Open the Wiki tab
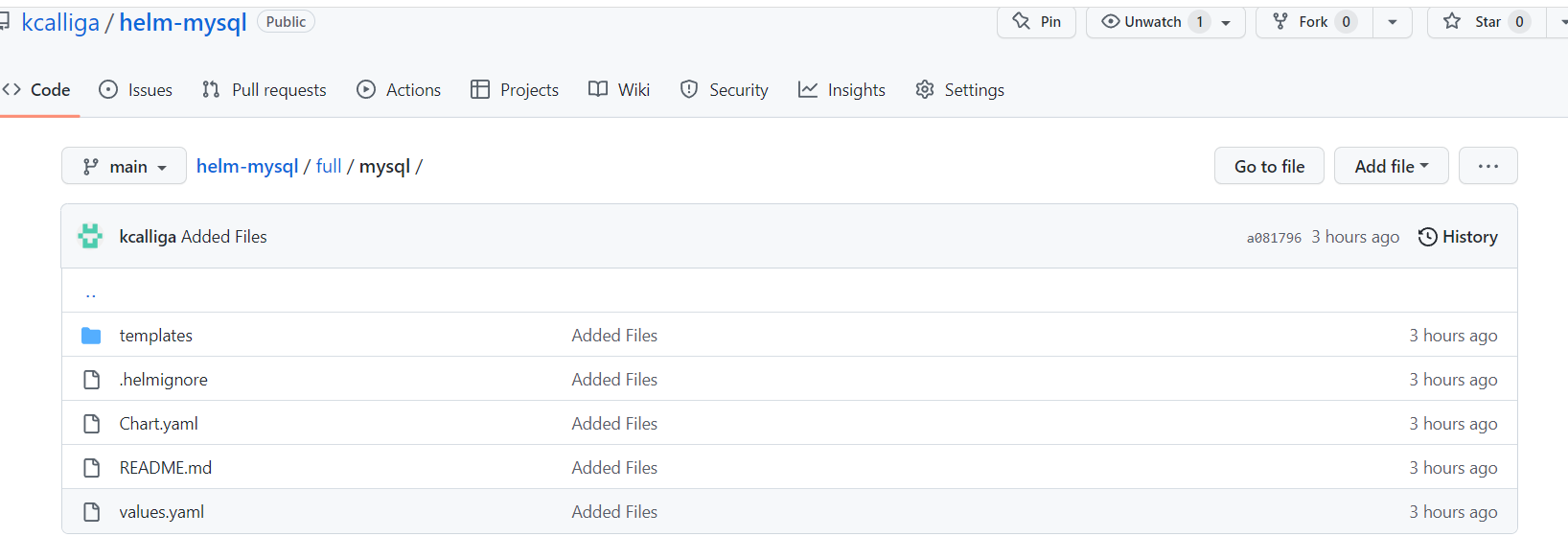 (619, 89)
